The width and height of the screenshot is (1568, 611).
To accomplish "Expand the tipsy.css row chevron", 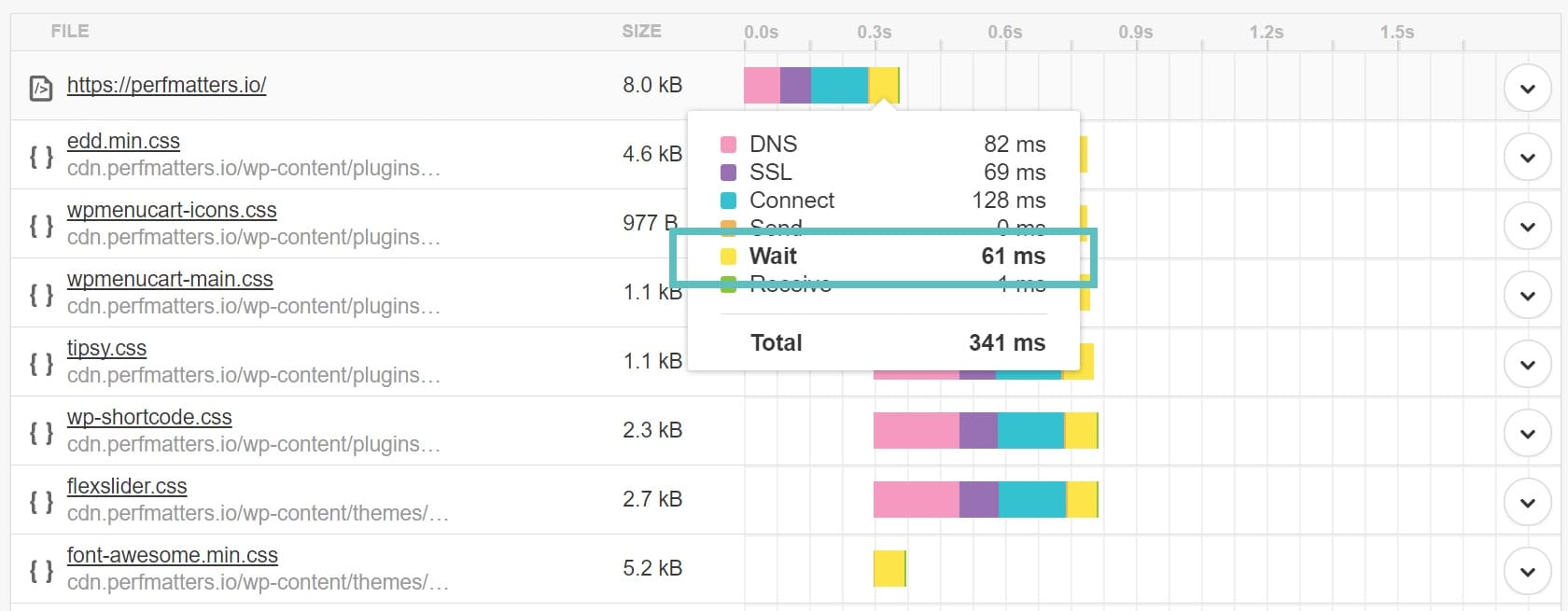I will tap(1528, 364).
